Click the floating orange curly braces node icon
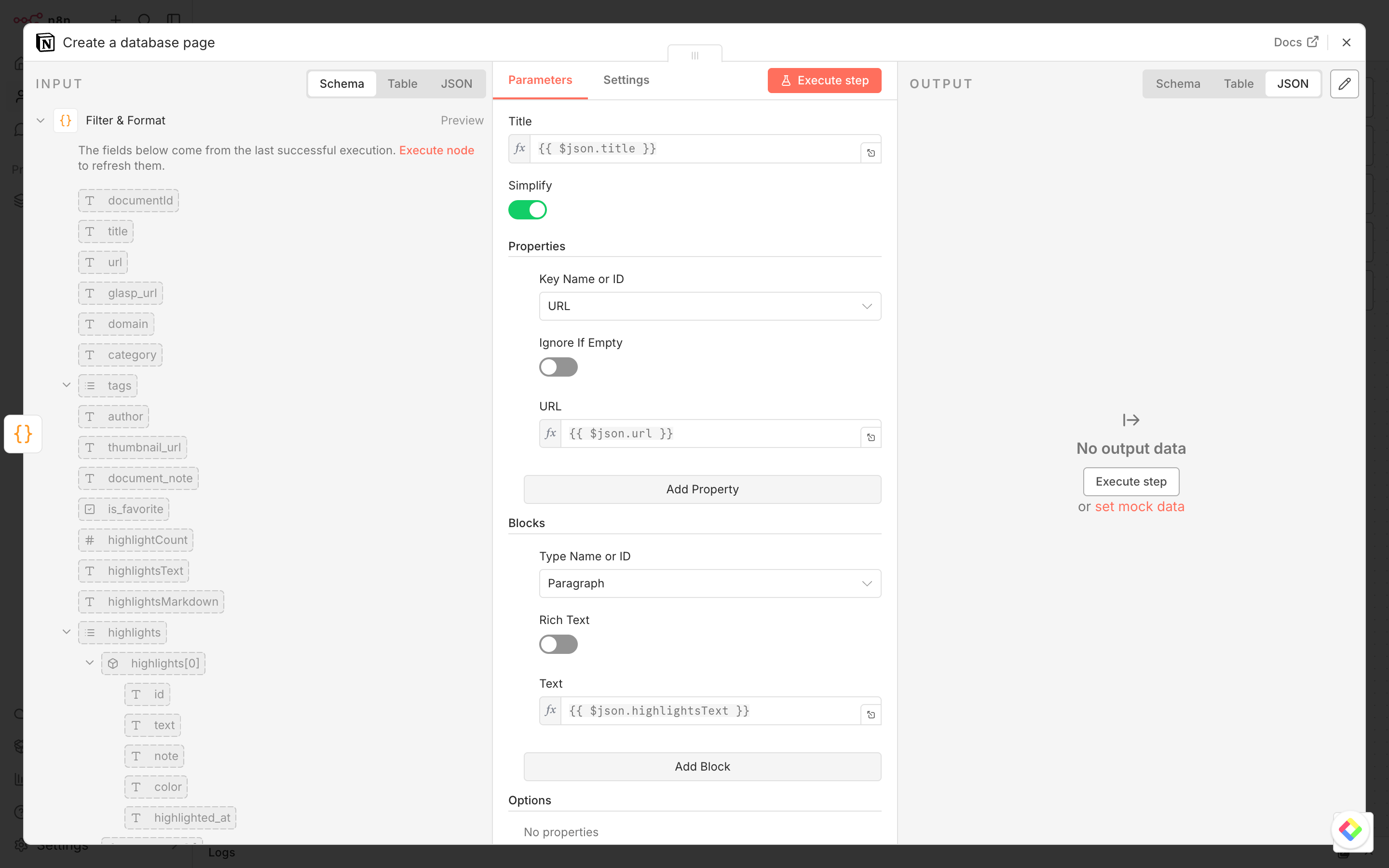 23,434
